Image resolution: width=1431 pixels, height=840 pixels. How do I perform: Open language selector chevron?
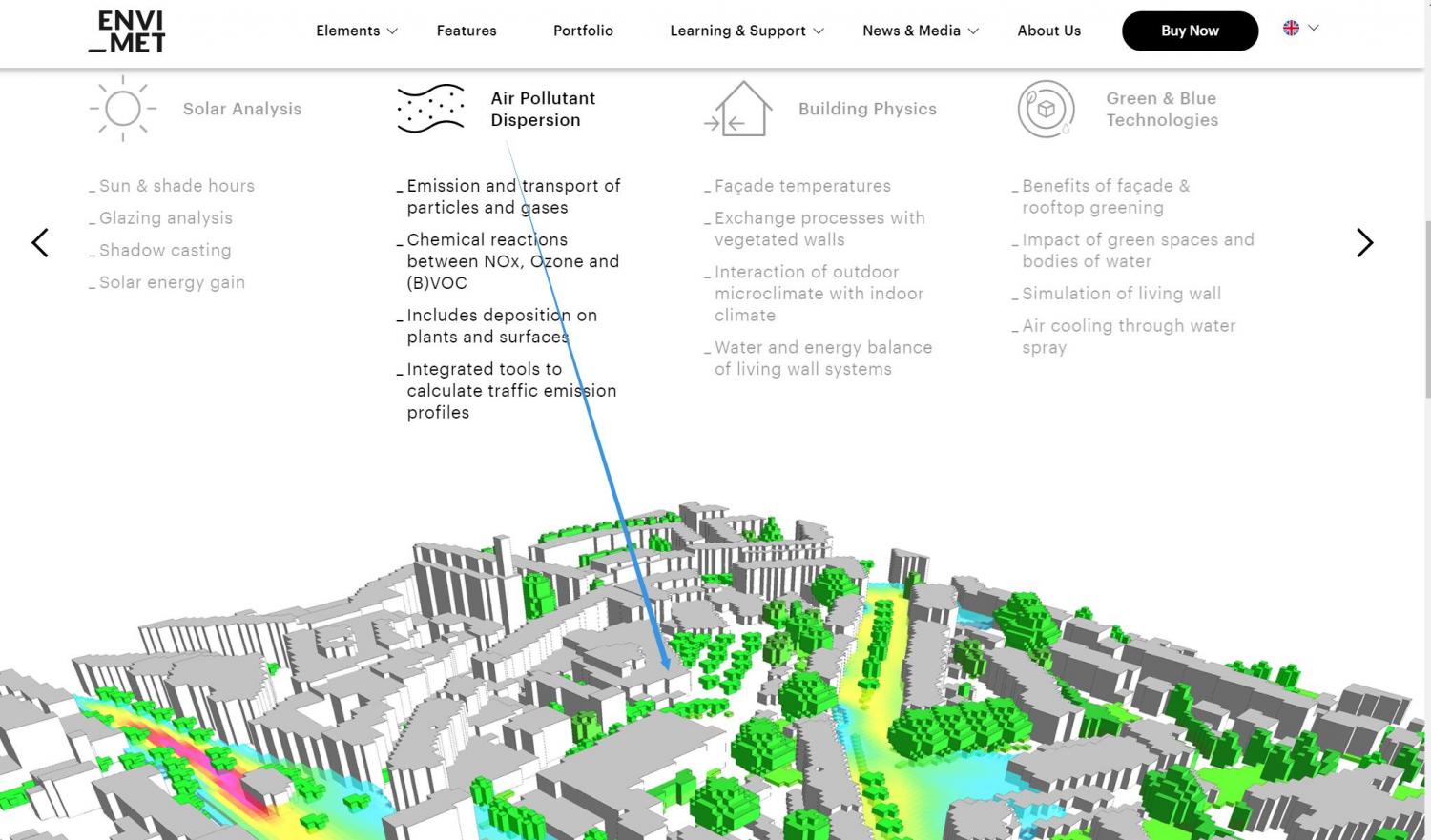tap(1314, 29)
